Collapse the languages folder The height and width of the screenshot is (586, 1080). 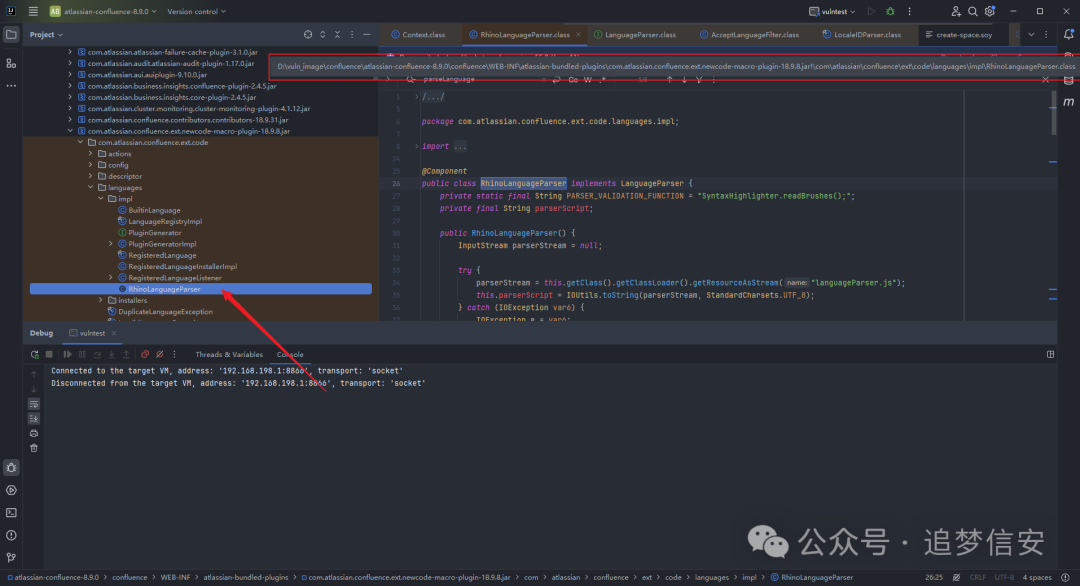tap(91, 187)
